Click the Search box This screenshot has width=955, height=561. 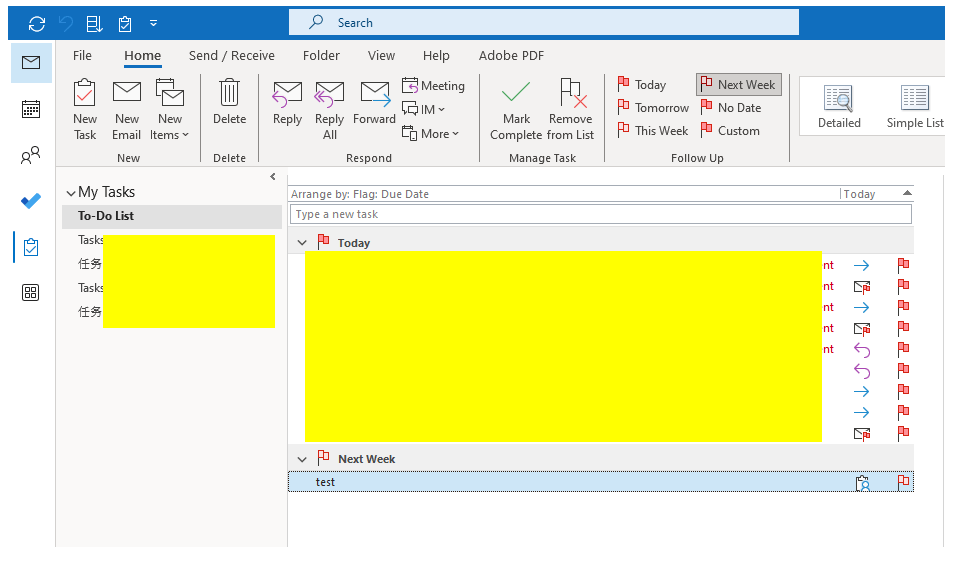point(543,23)
